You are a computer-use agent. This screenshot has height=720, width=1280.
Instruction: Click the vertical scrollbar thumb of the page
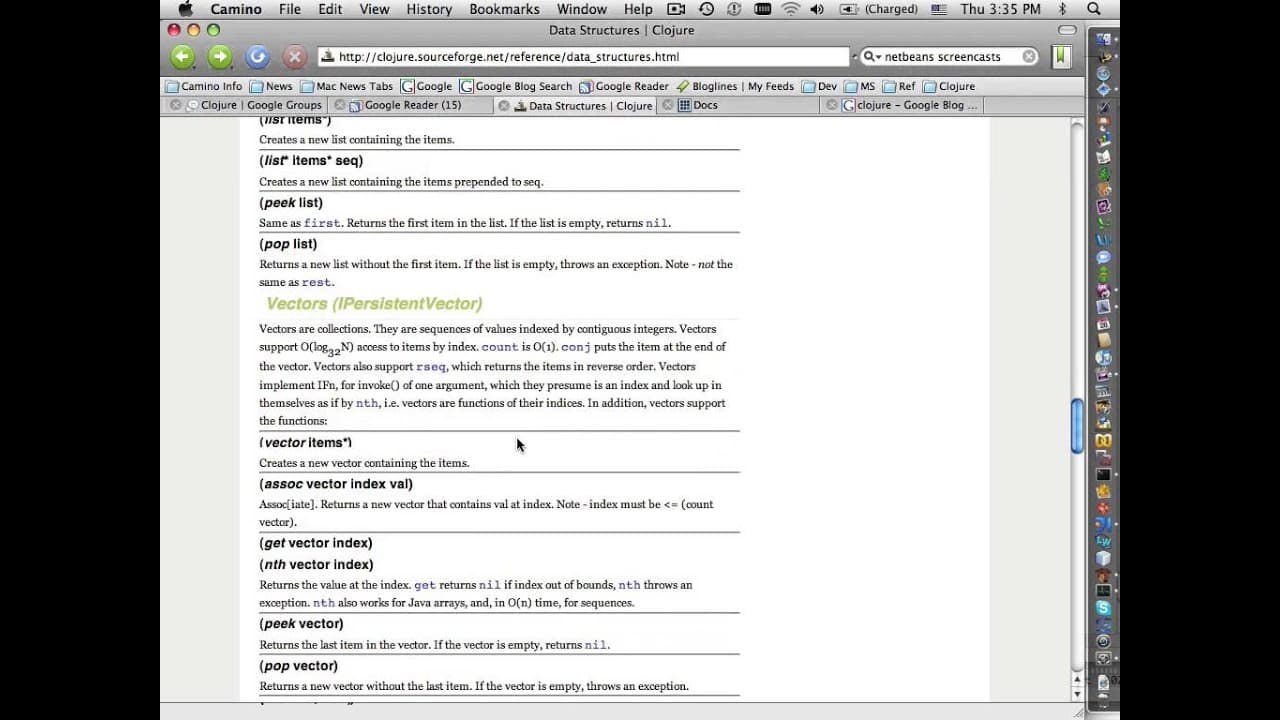(x=1077, y=425)
